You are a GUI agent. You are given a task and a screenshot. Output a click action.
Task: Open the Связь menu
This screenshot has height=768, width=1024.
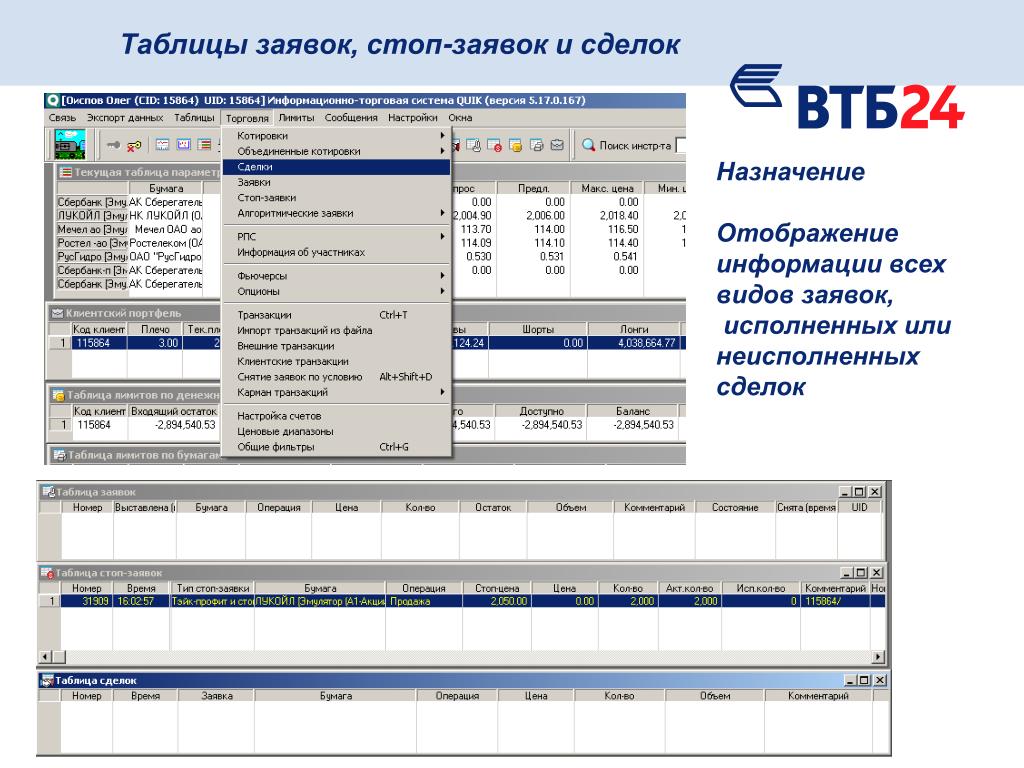pos(62,118)
